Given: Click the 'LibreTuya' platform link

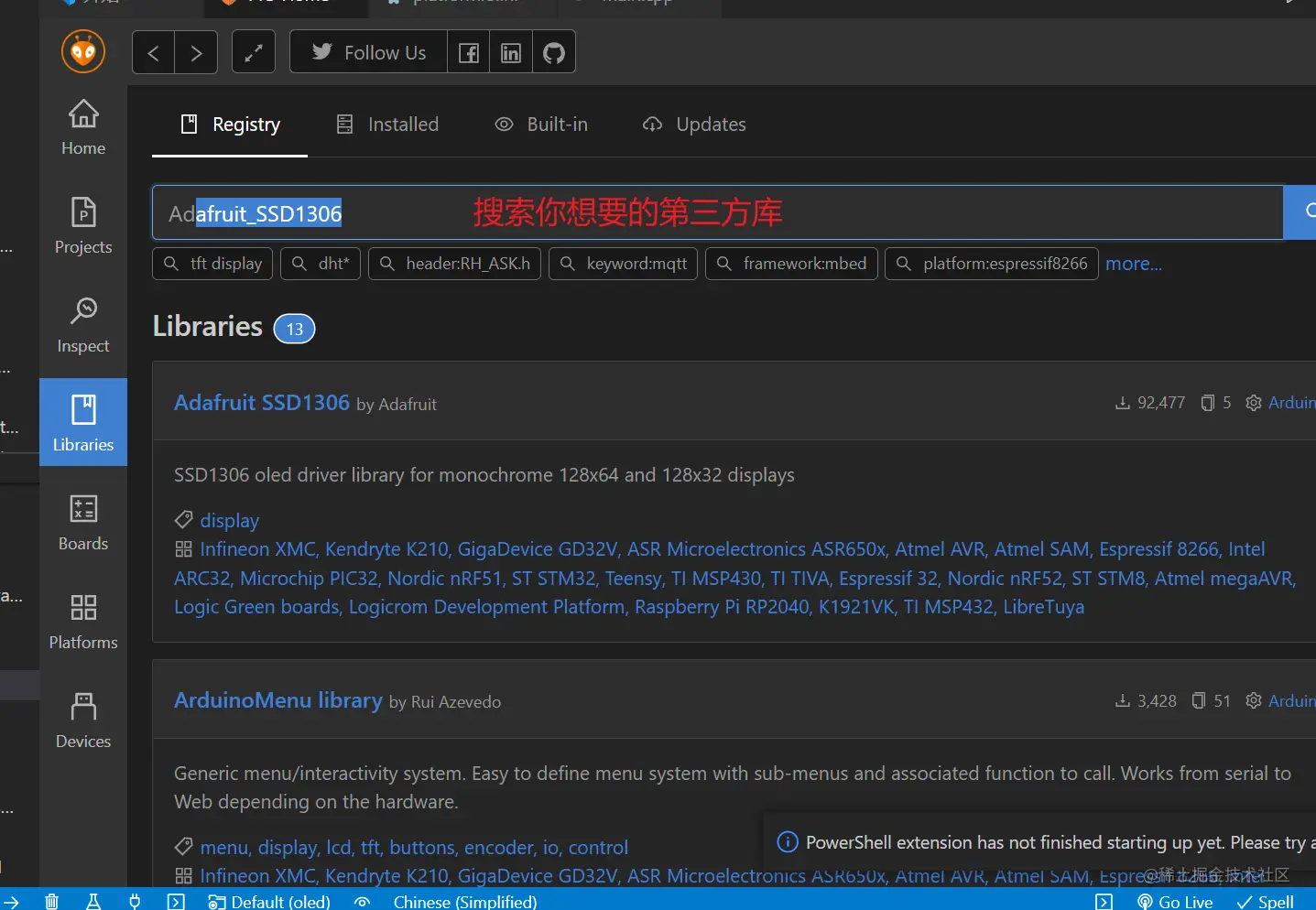Looking at the screenshot, I should [1043, 607].
